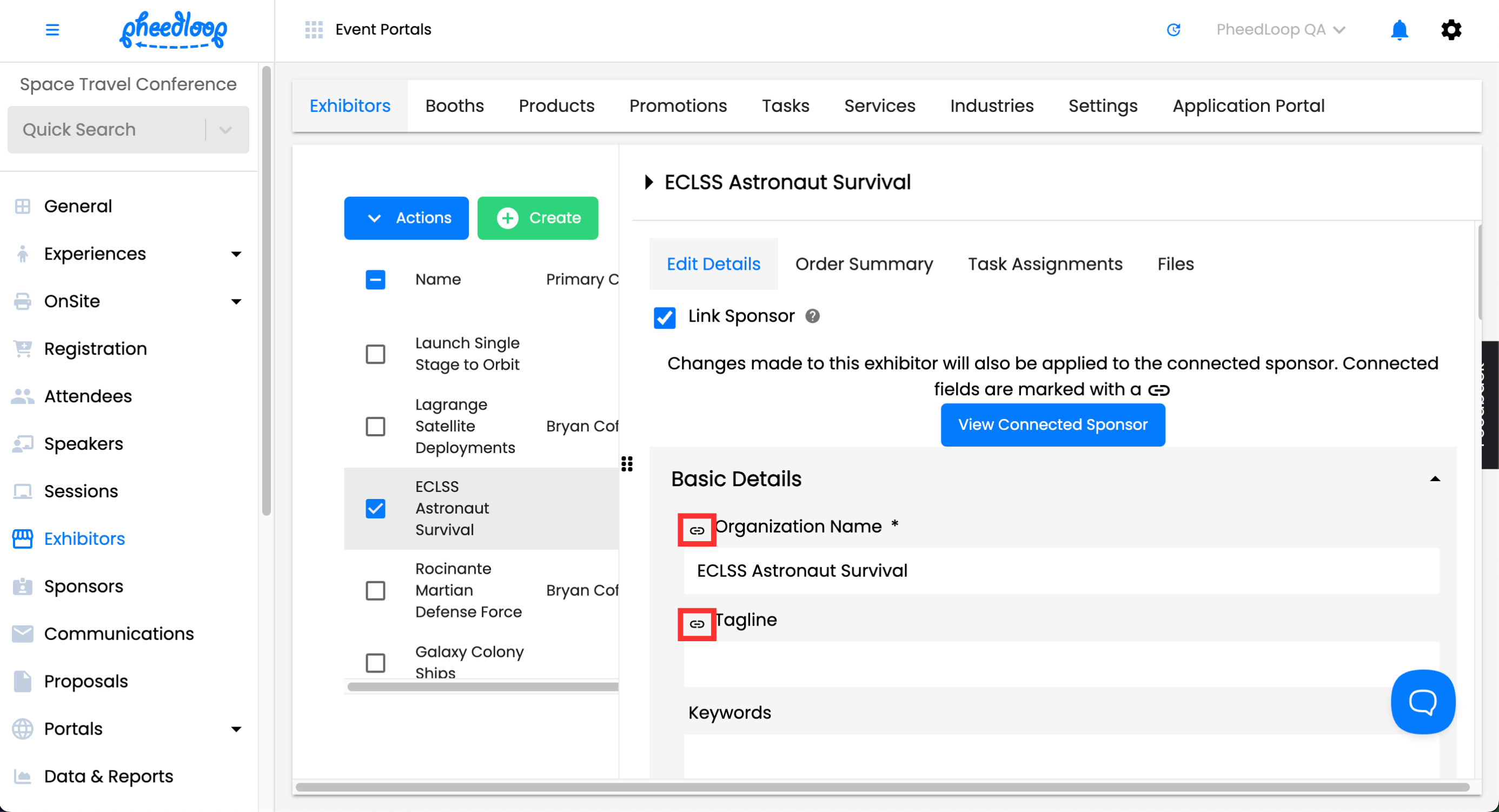Open the PheedLoop QA account dropdown
Image resolution: width=1499 pixels, height=812 pixels.
[x=1281, y=30]
